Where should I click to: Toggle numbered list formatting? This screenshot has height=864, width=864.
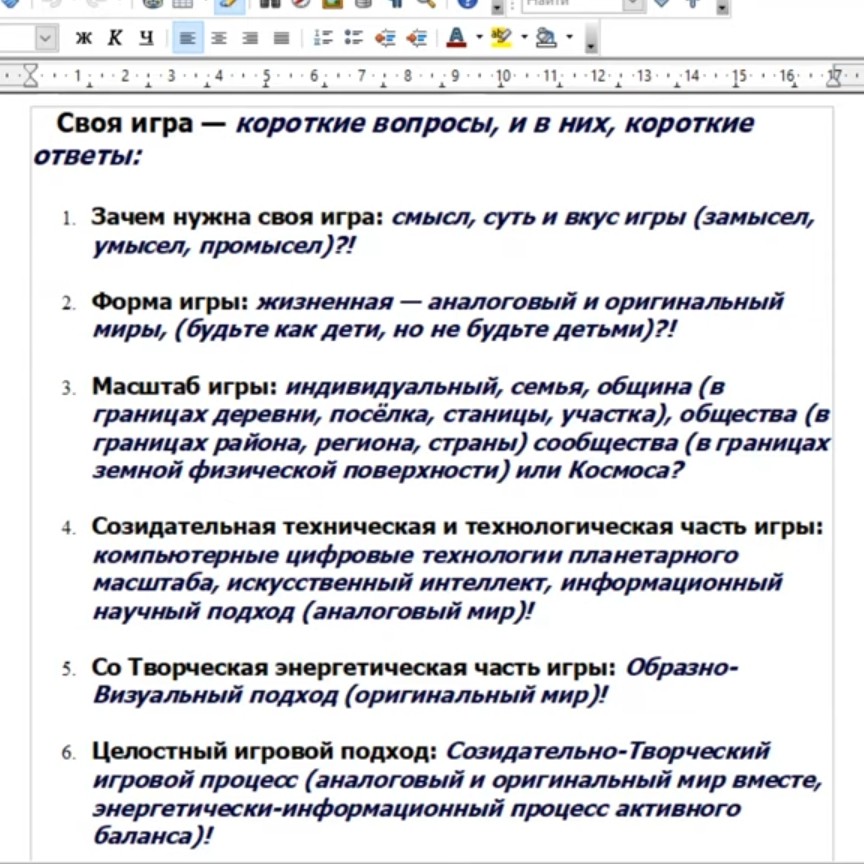pyautogui.click(x=323, y=37)
